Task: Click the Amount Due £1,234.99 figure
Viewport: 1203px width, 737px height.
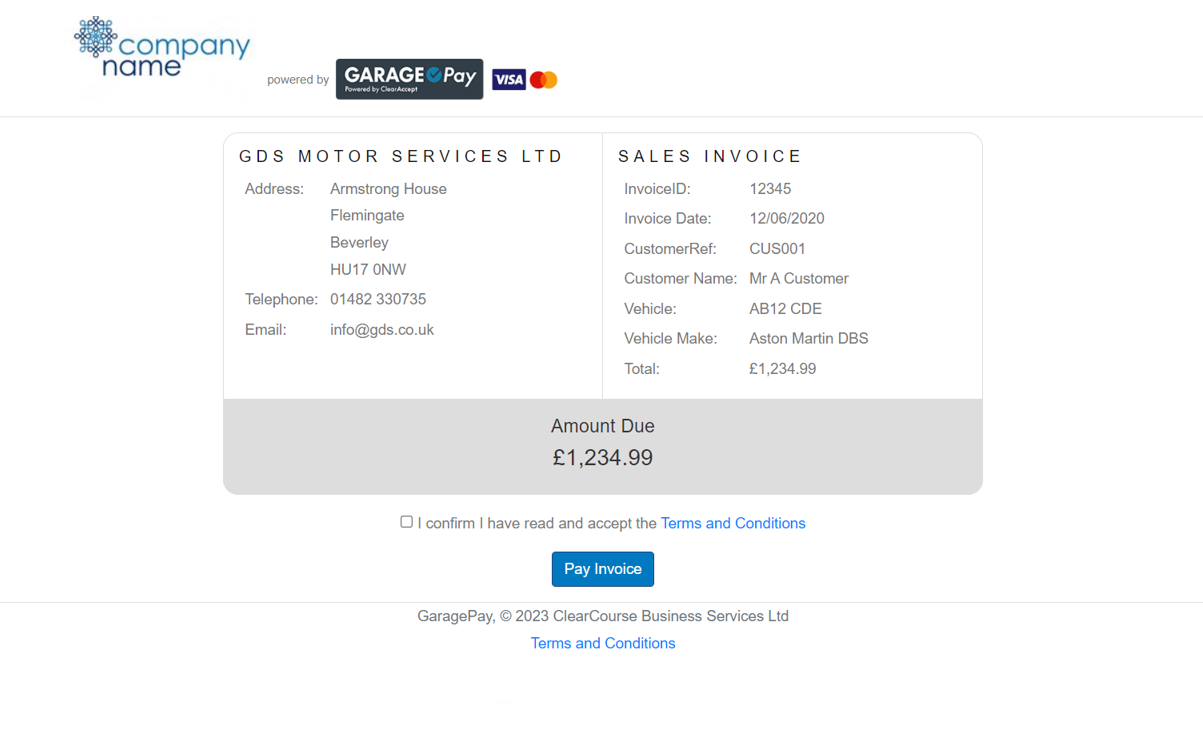Action: (x=602, y=458)
